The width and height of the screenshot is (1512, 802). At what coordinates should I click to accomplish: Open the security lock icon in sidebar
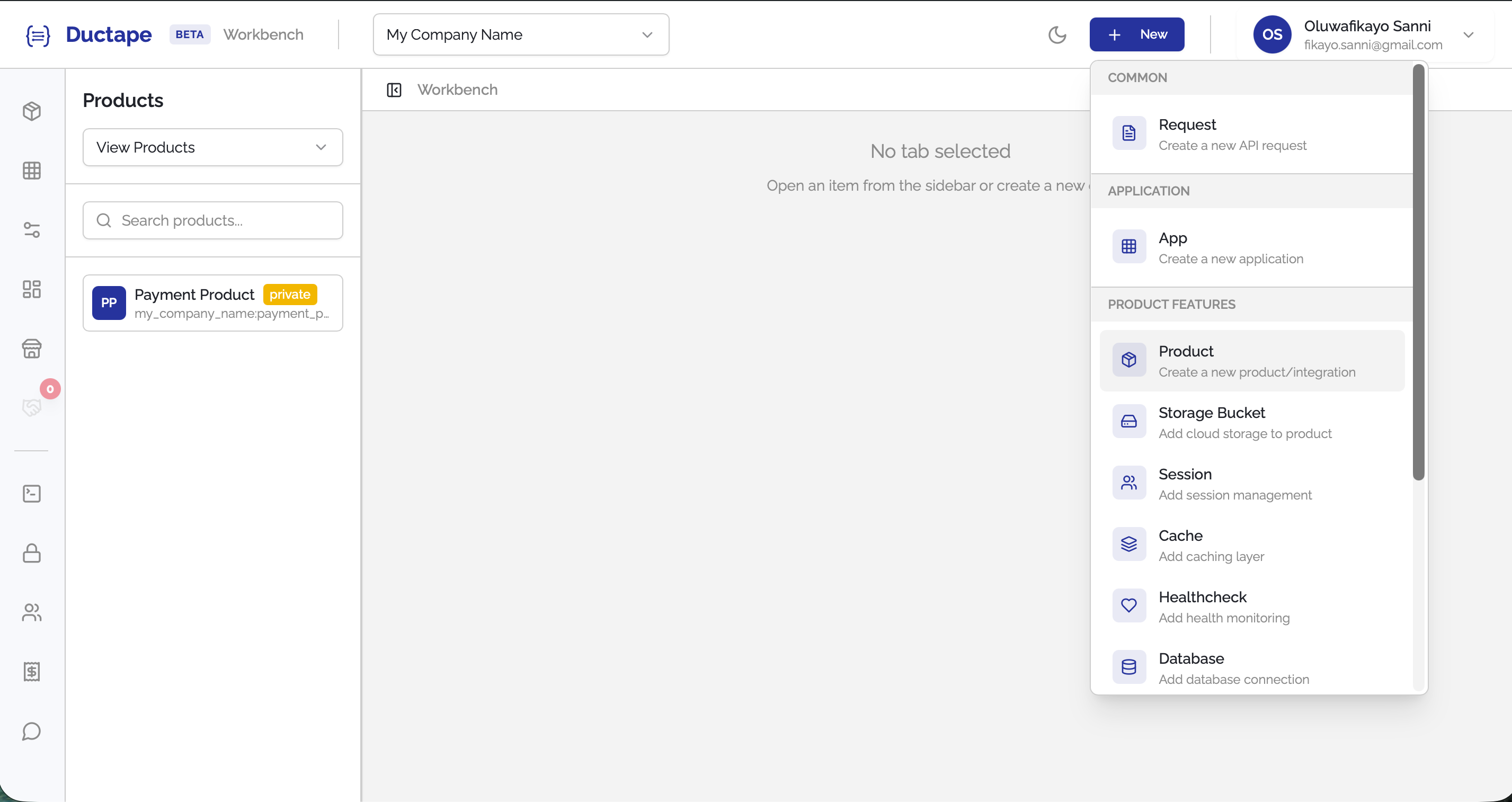pos(32,553)
